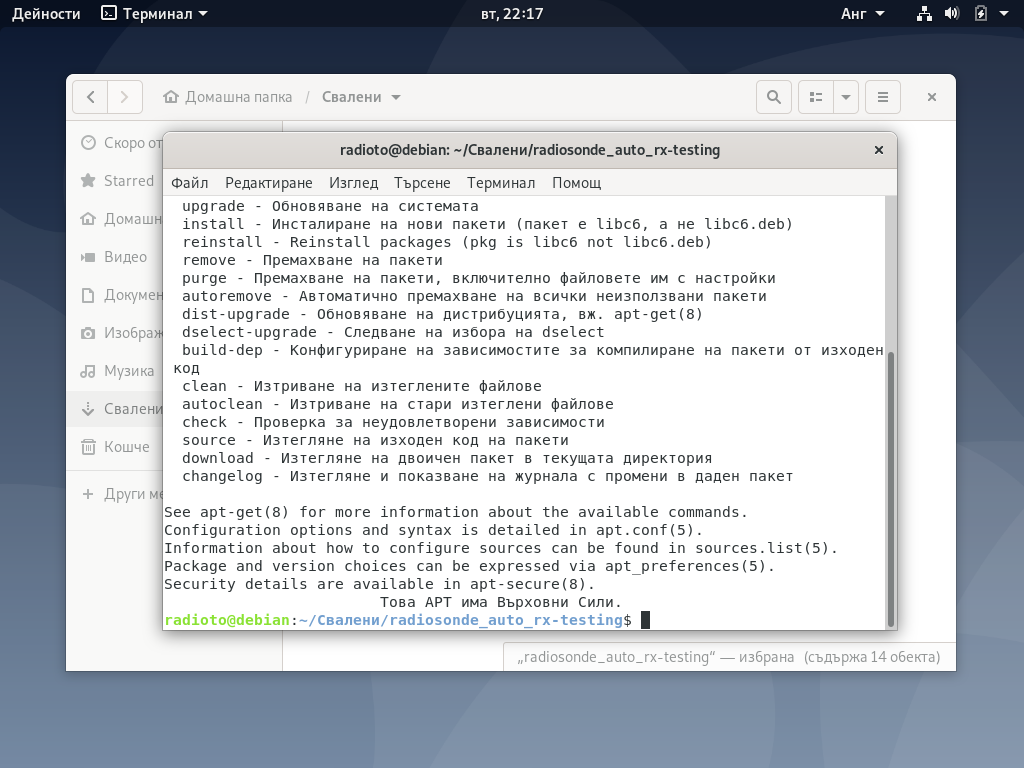Click the terminal prompt cursor
The width and height of the screenshot is (1024, 768).
pos(645,620)
